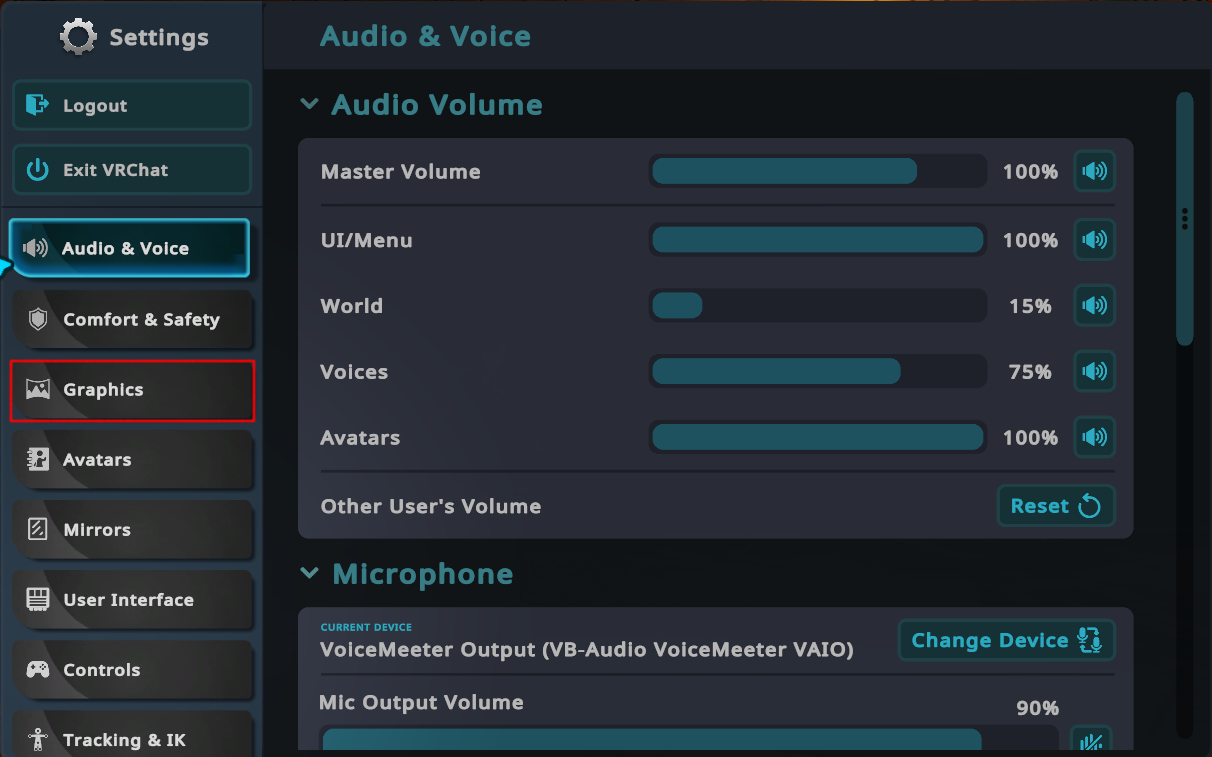Click the Settings gear icon

(78, 38)
